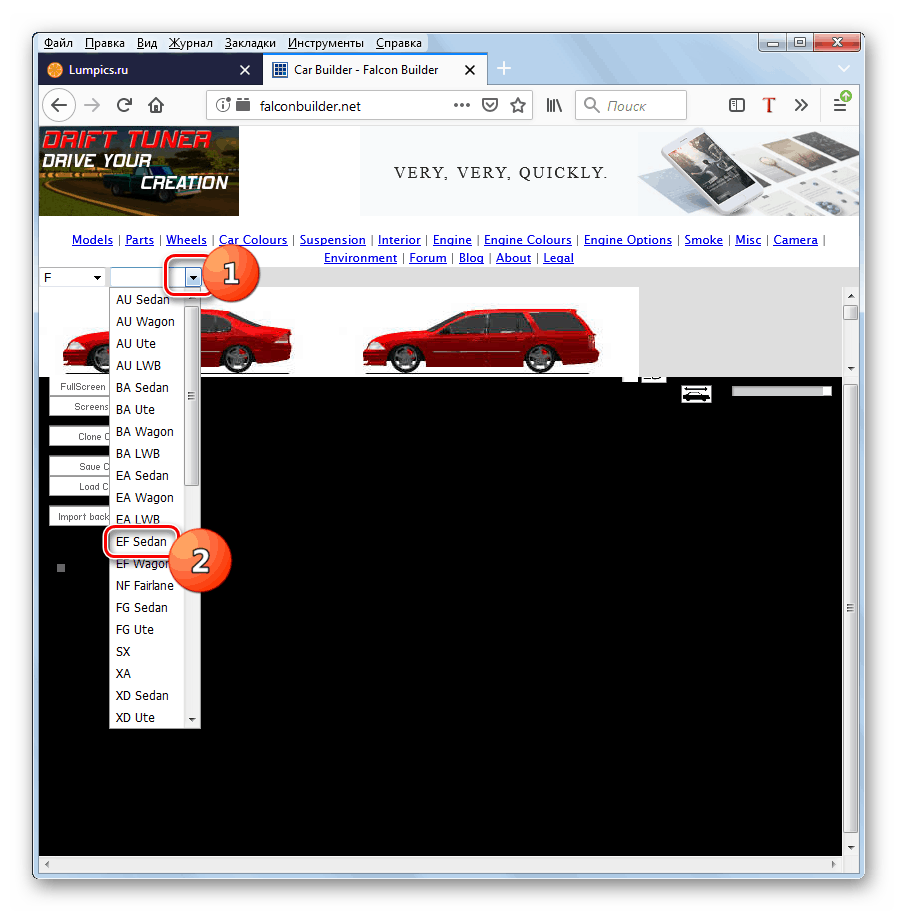The width and height of the screenshot is (898, 912).
Task: Bookmark the page with the star icon
Action: 518,105
